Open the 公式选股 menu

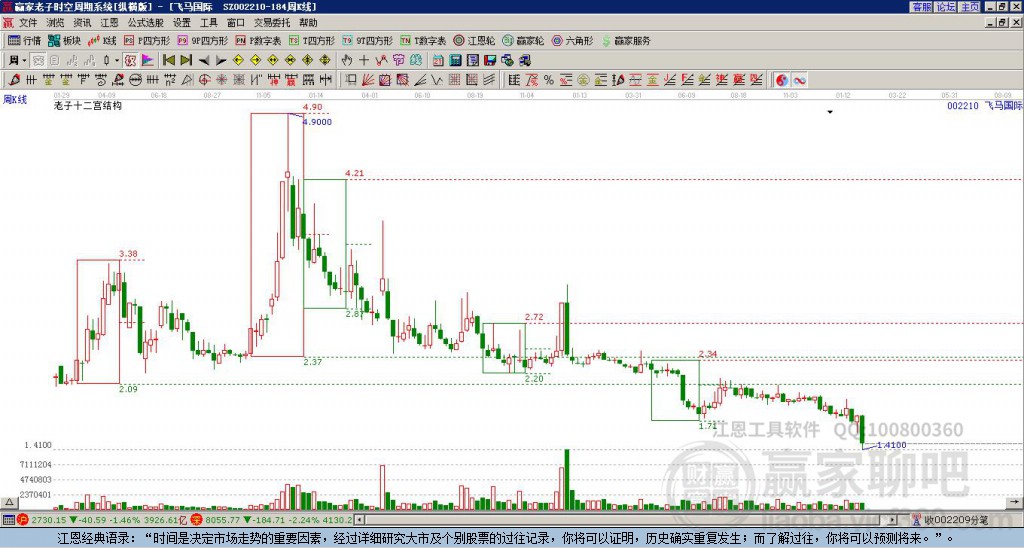coord(145,23)
